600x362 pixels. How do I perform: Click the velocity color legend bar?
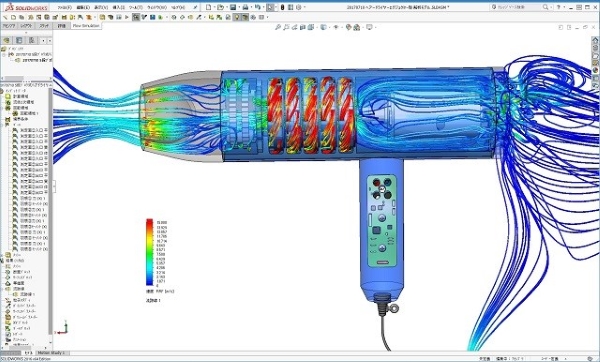tap(149, 252)
